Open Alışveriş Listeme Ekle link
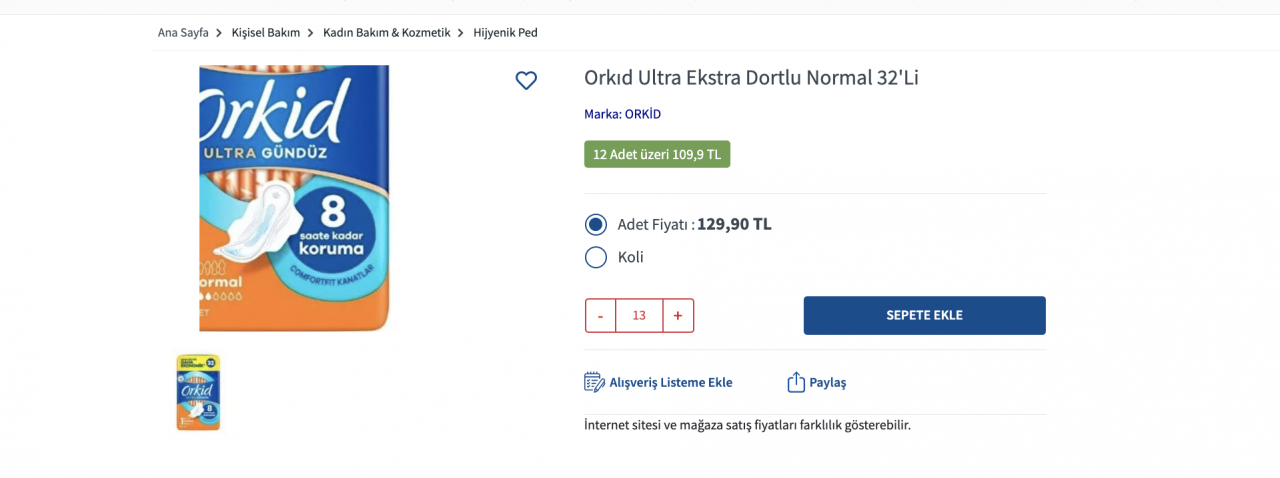The image size is (1280, 478). point(671,382)
